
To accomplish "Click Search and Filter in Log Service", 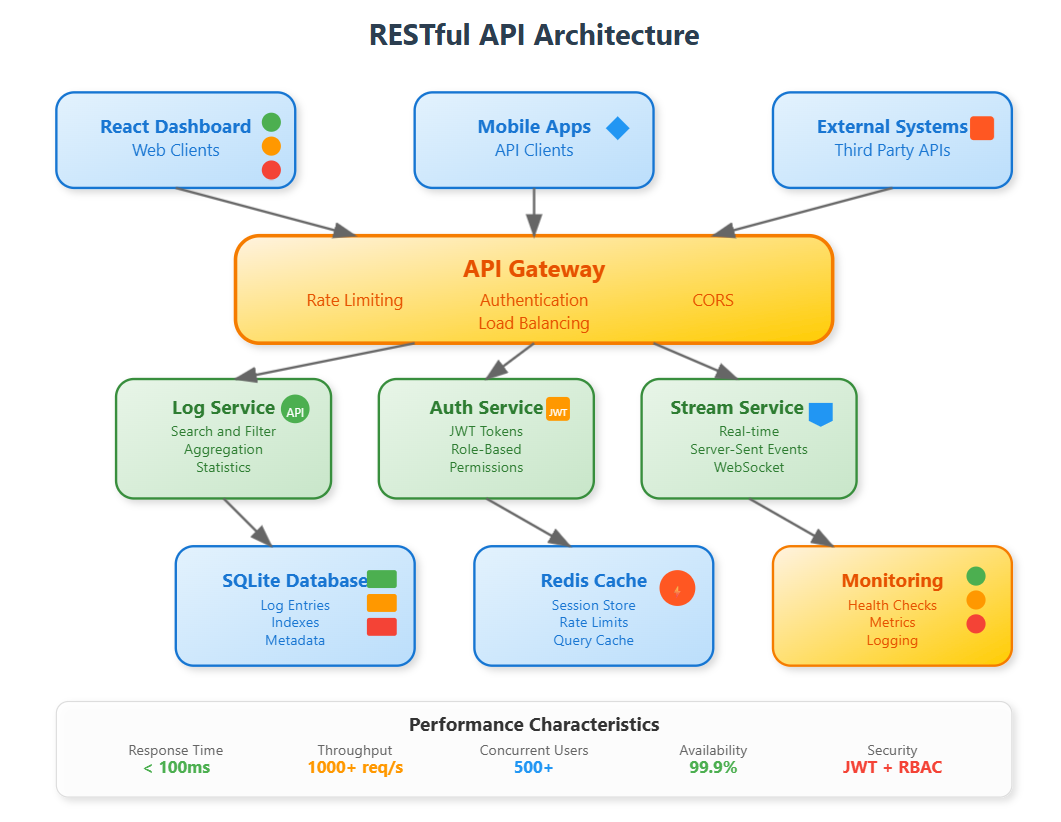I will coord(223,431).
